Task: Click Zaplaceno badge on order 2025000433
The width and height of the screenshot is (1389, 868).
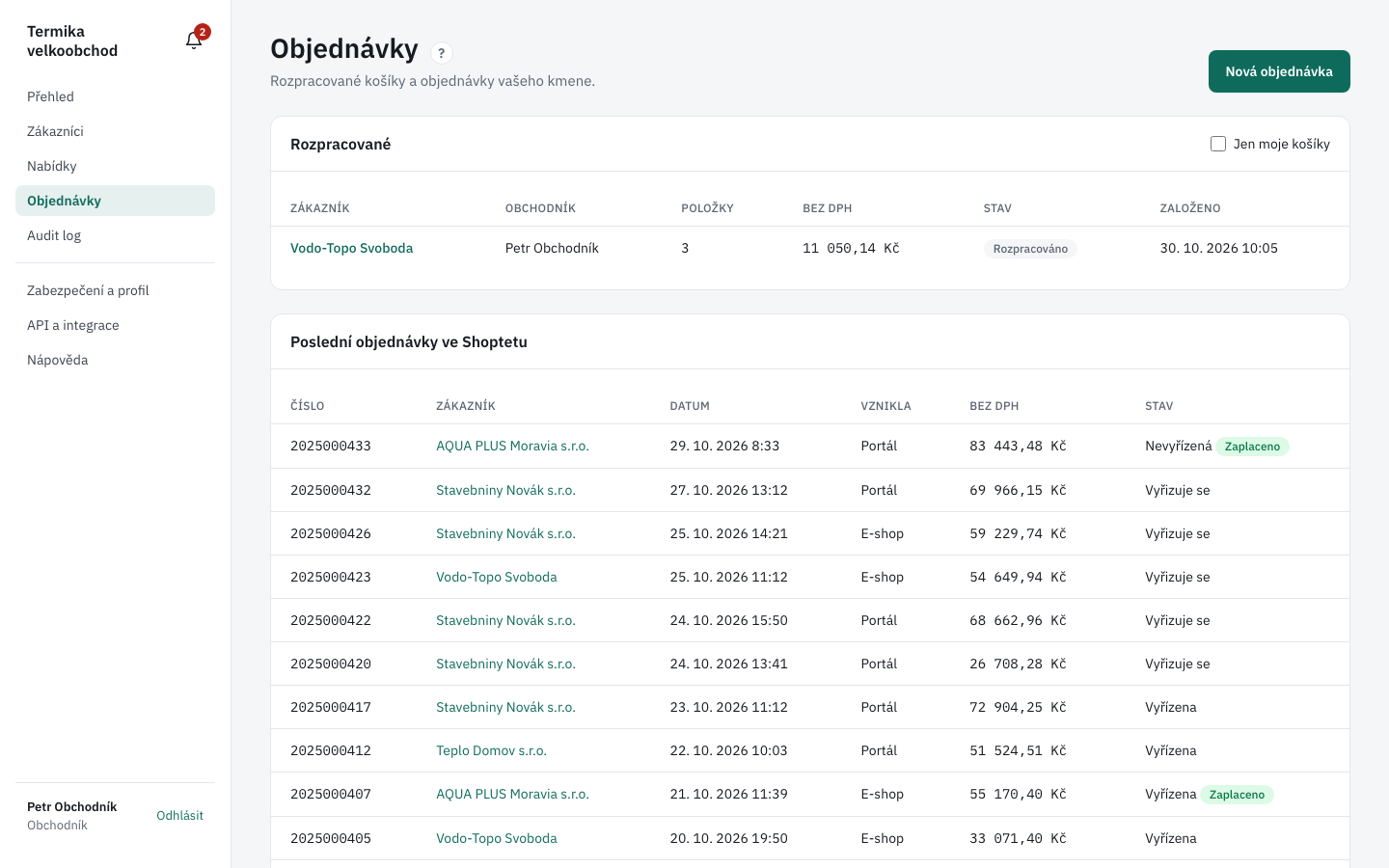Action: coord(1252,447)
